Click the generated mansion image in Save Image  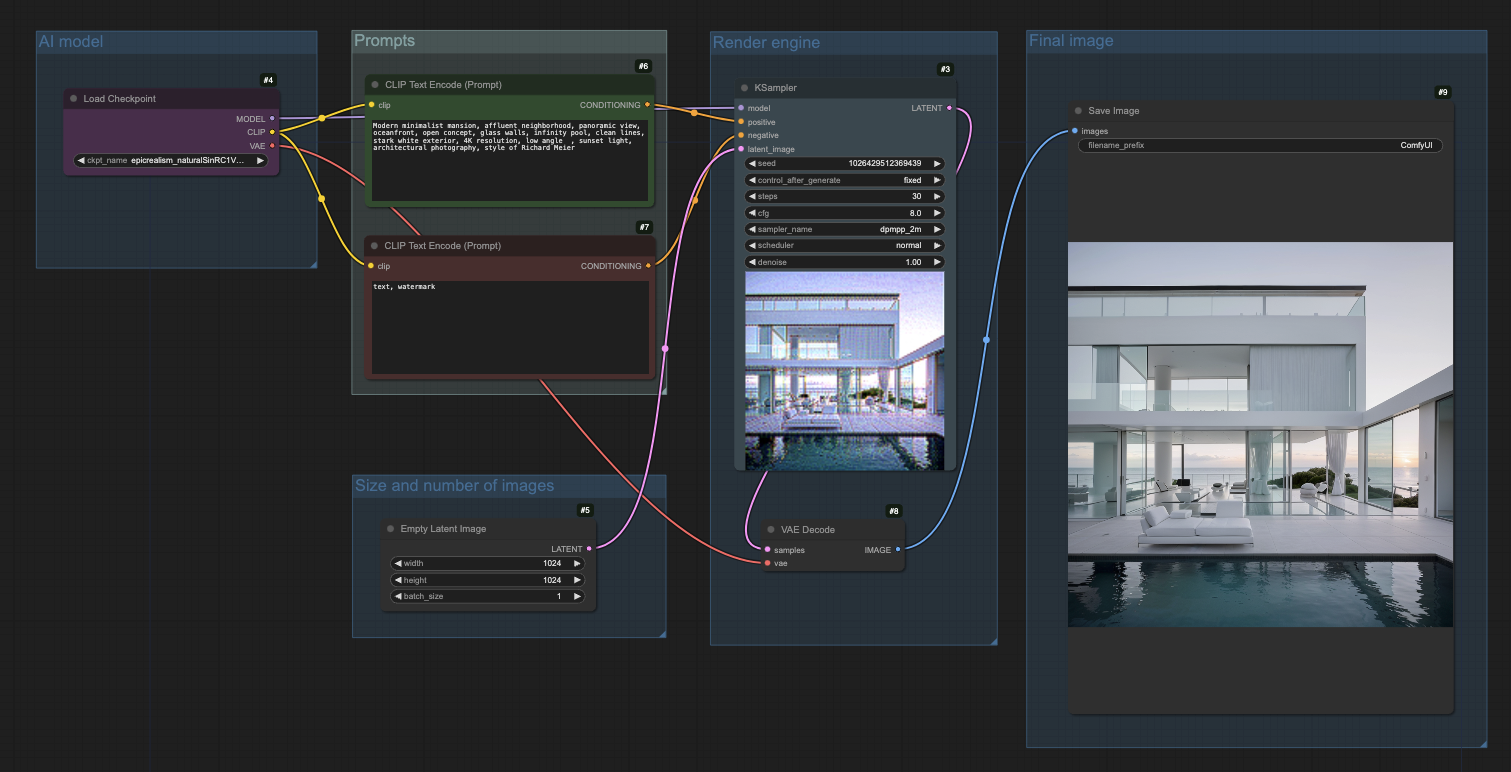coord(1260,435)
